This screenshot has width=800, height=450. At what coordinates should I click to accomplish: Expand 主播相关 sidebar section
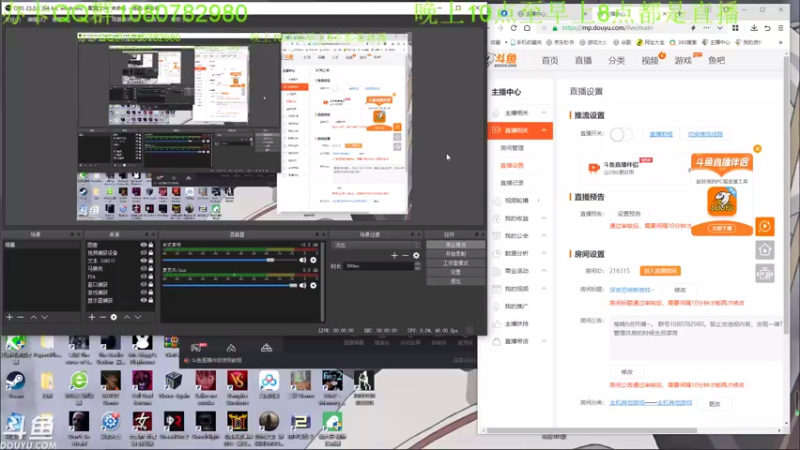(x=520, y=113)
